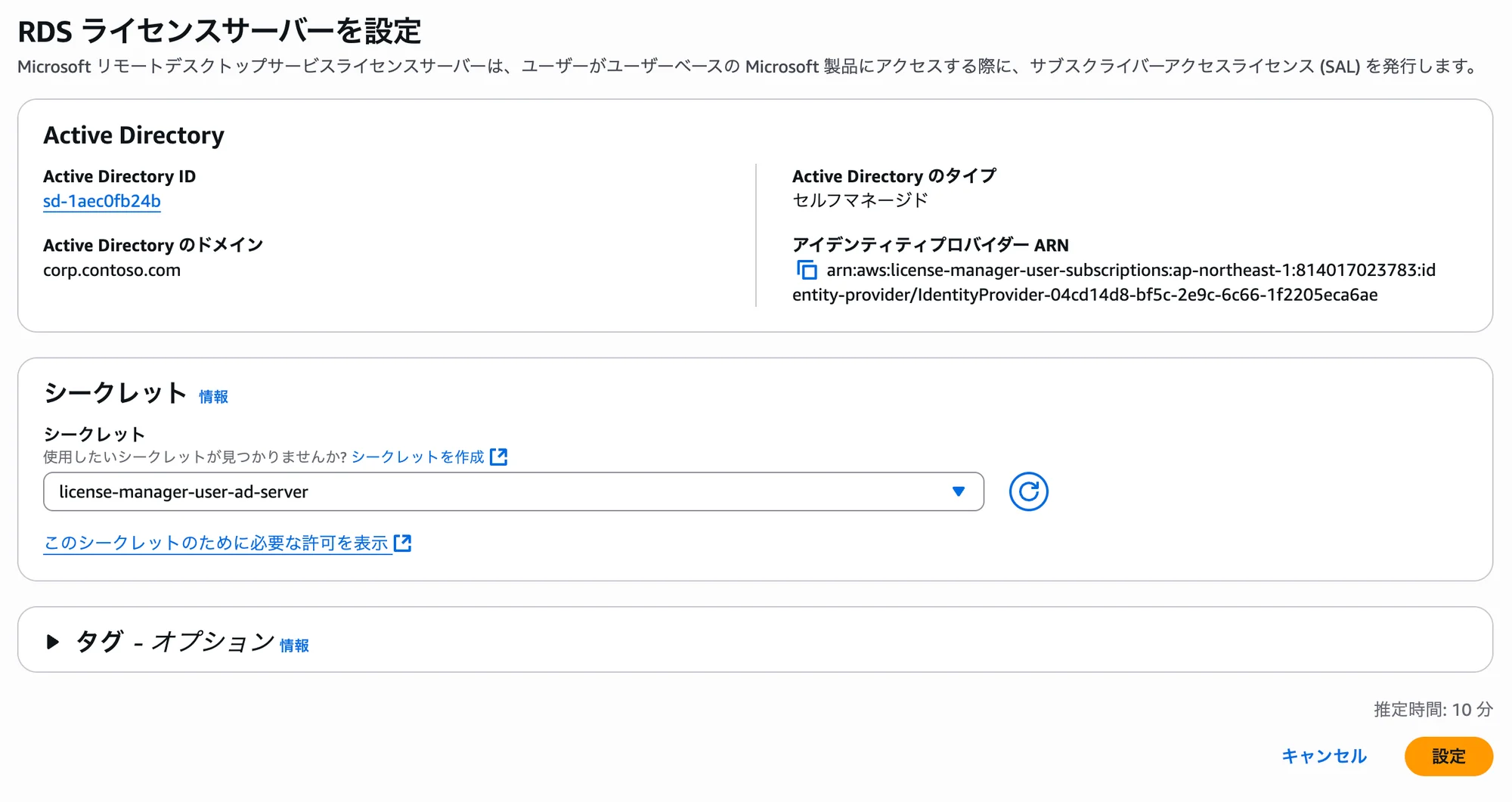Open シークレットを作成 to create a secret
The height and width of the screenshot is (802, 1512).
420,457
